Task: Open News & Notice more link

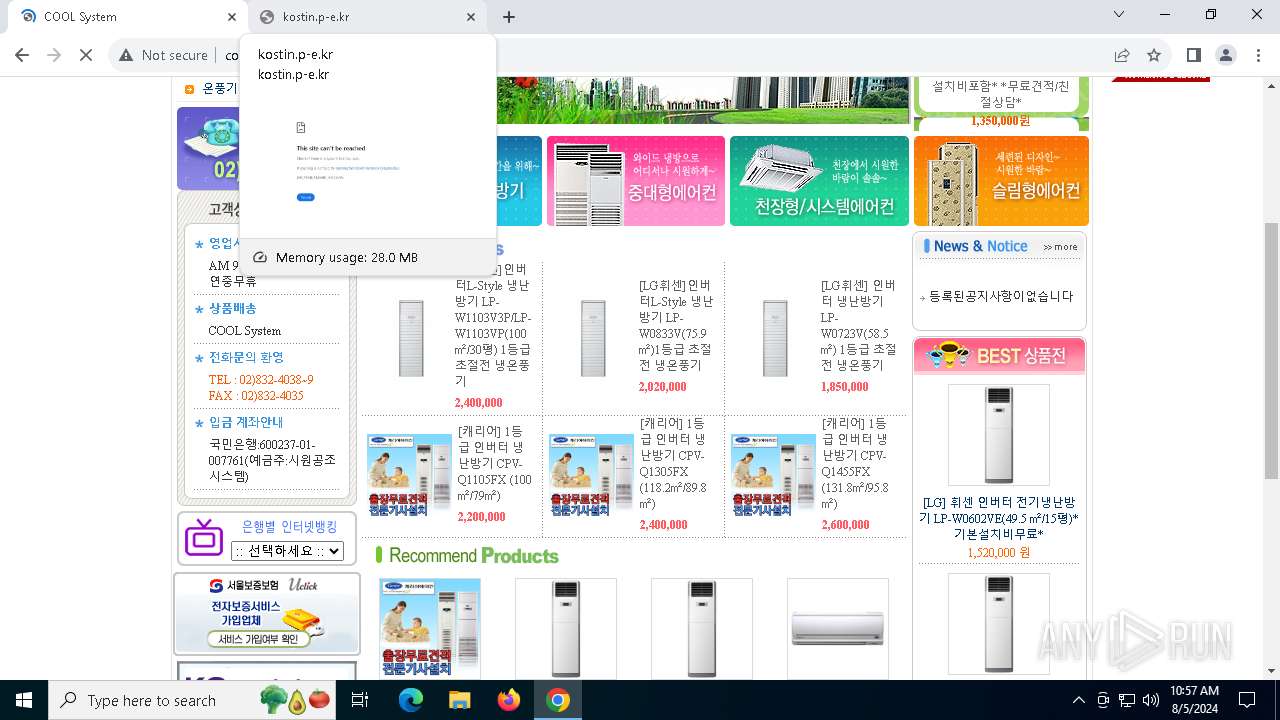Action: 1060,247
